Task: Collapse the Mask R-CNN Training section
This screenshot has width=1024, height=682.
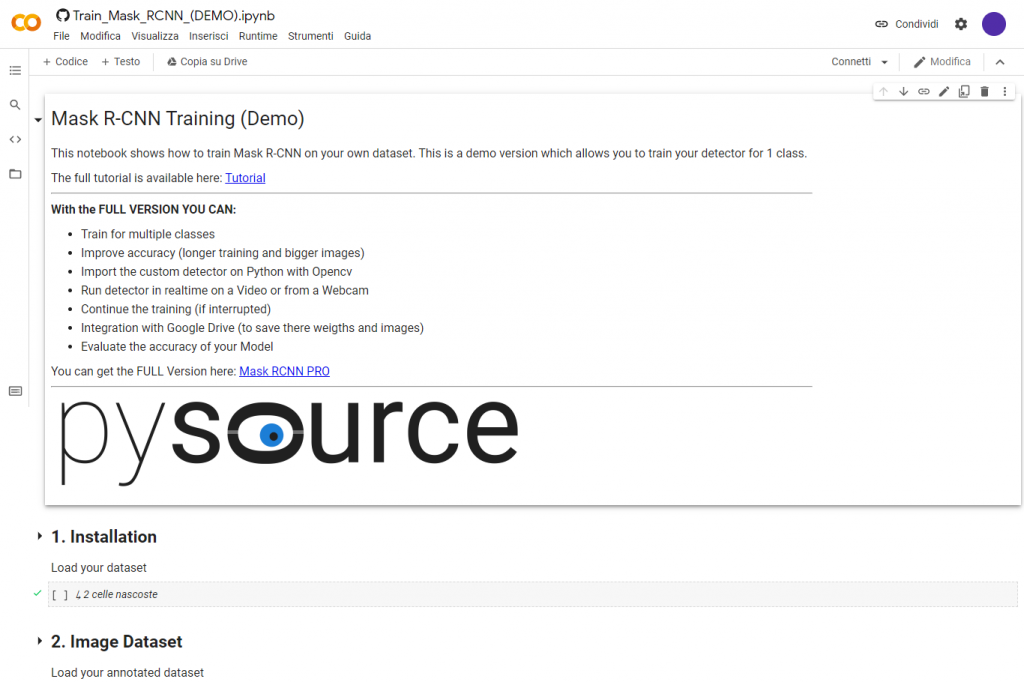Action: click(38, 120)
